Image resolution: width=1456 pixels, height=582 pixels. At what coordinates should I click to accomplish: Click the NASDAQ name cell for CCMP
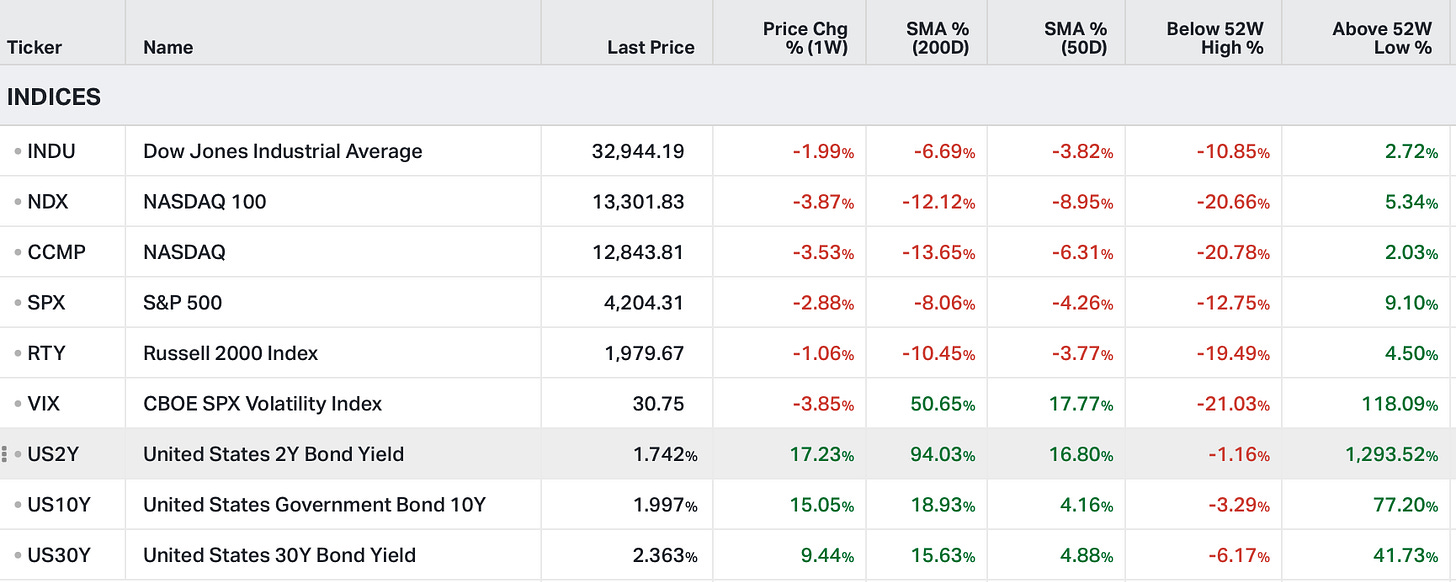pyautogui.click(x=185, y=252)
